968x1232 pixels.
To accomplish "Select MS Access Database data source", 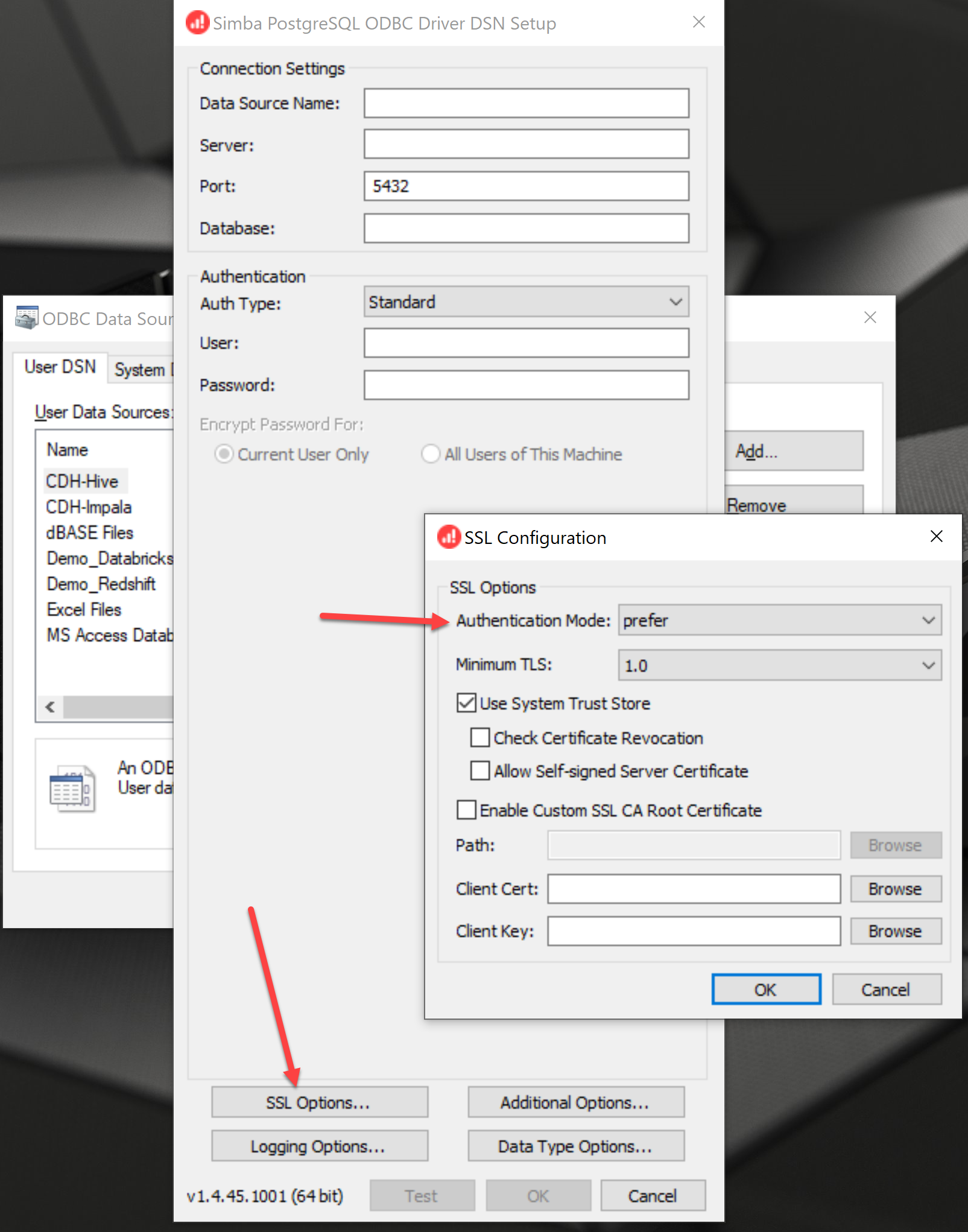I will coord(110,635).
